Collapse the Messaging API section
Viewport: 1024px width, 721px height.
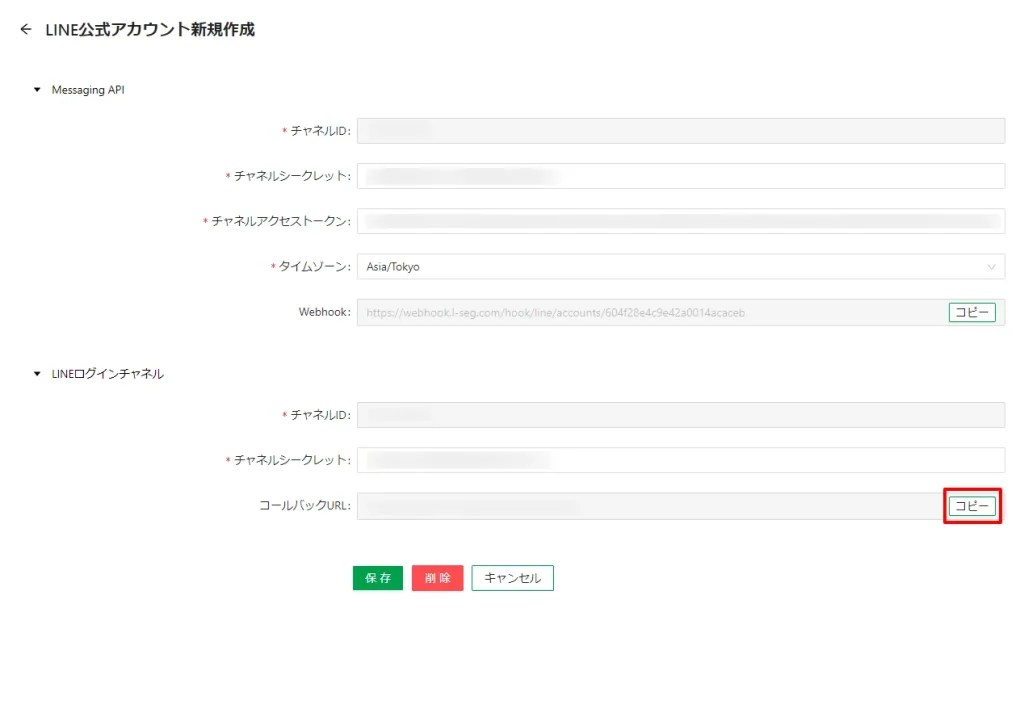tap(37, 89)
